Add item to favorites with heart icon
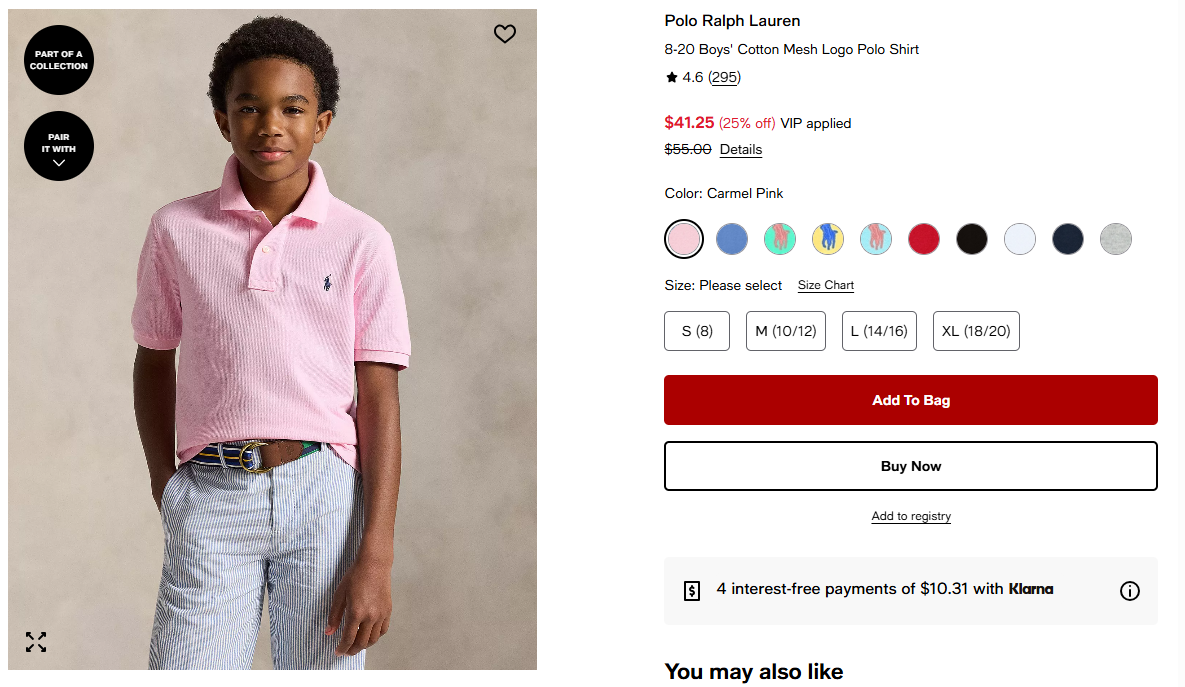The image size is (1185, 687). click(x=505, y=34)
